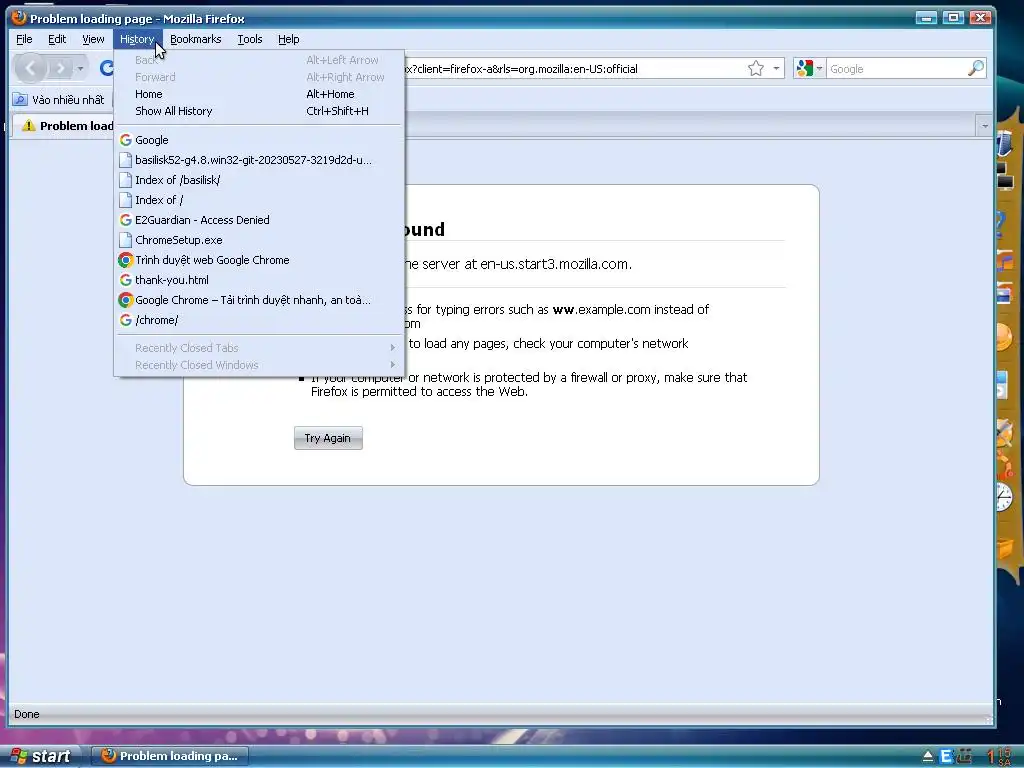Click the Reload page icon
The height and width of the screenshot is (768, 1024).
[106, 68]
